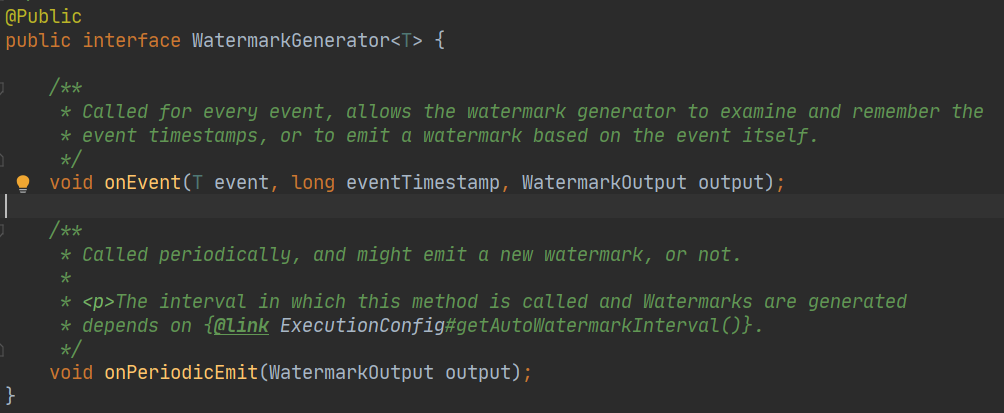Collapse the onPeriodicEmit Javadoc fold start marker
The image size is (1004, 413).
[2, 231]
